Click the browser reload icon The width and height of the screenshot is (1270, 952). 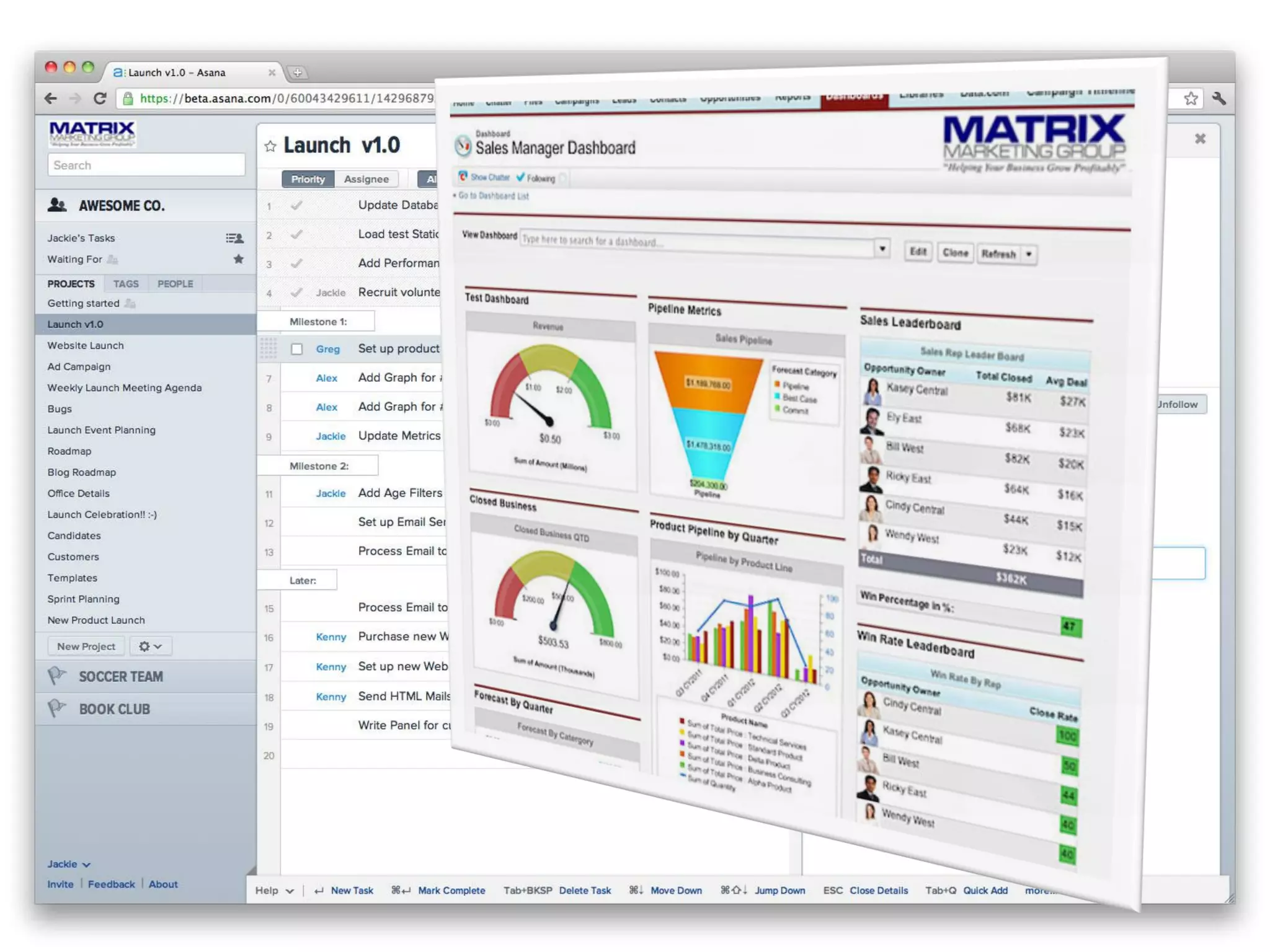click(100, 99)
